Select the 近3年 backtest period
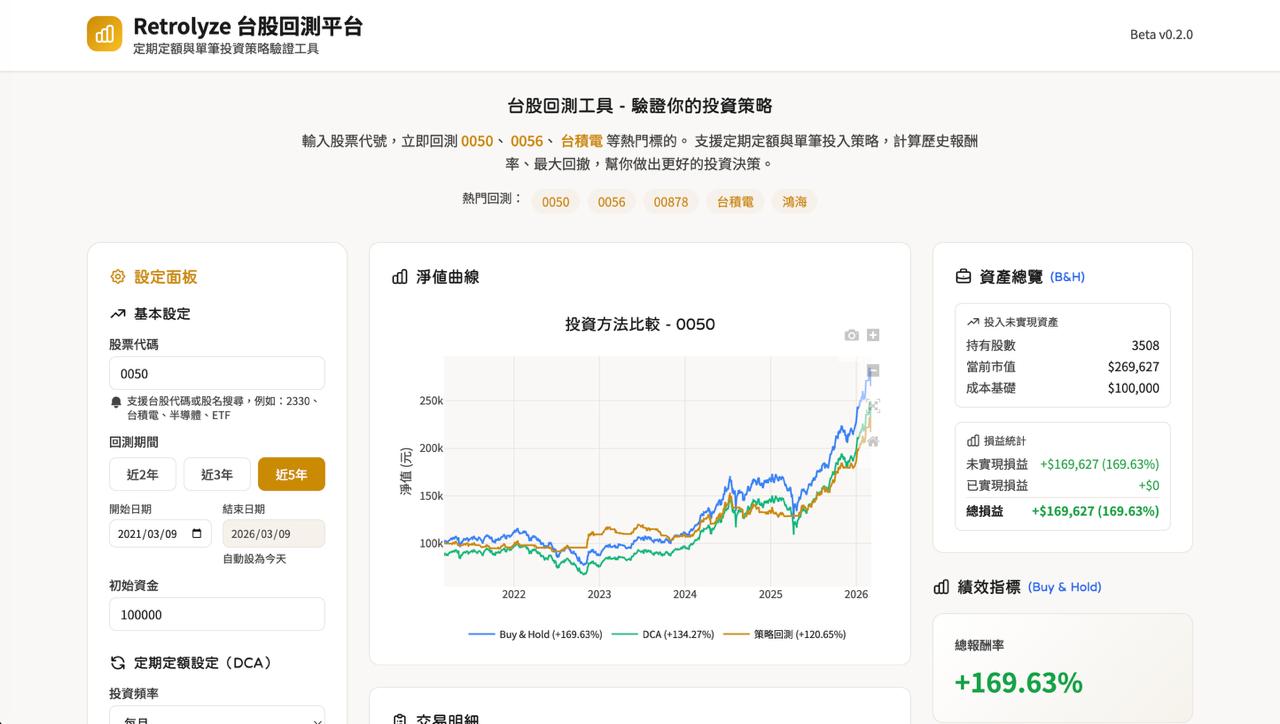 [217, 474]
